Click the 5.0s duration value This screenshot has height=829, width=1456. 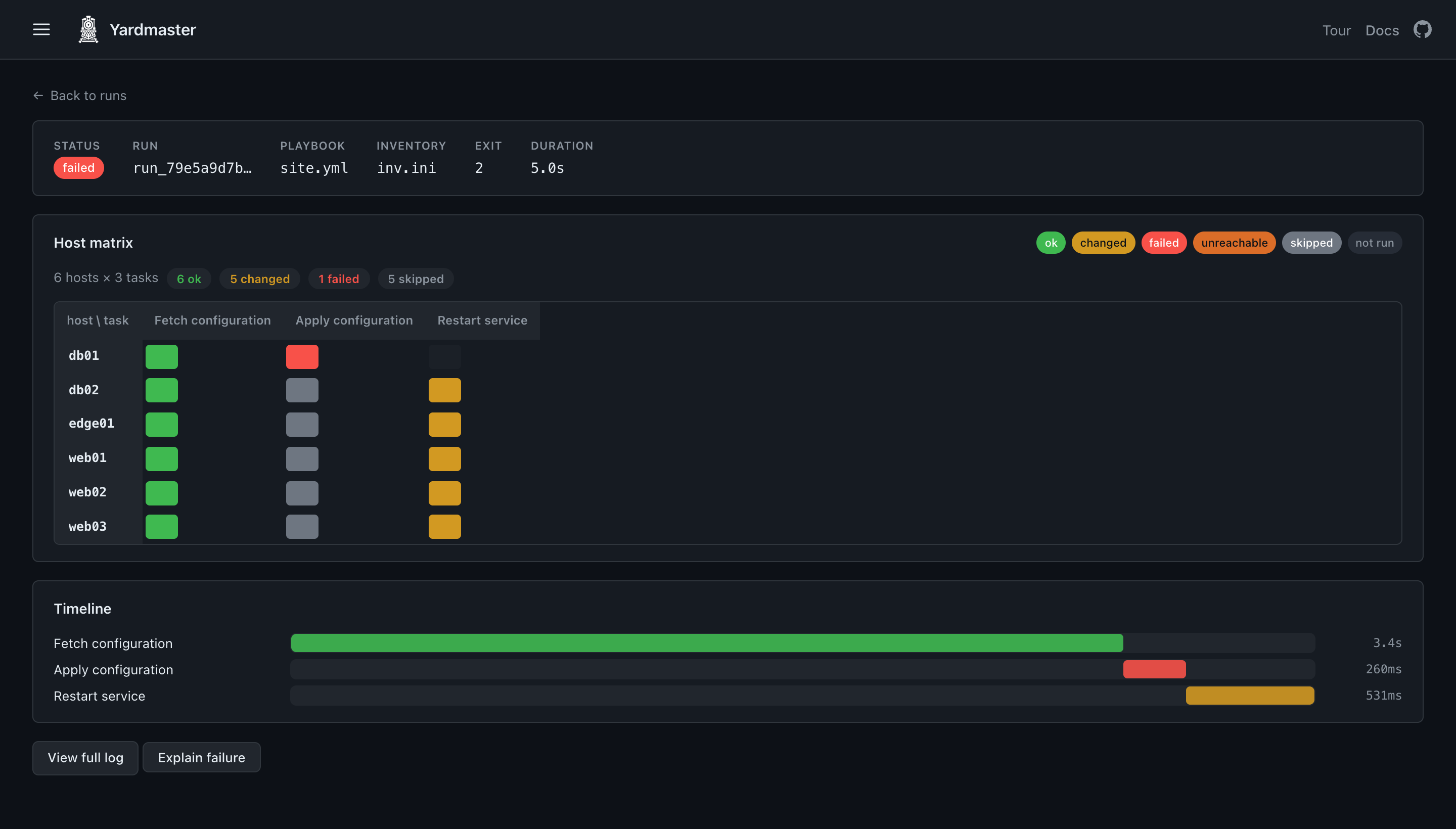547,168
